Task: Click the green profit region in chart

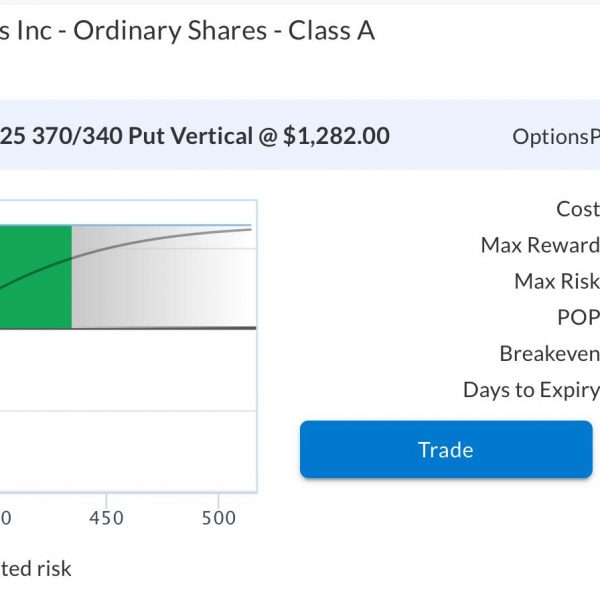Action: (x=36, y=277)
